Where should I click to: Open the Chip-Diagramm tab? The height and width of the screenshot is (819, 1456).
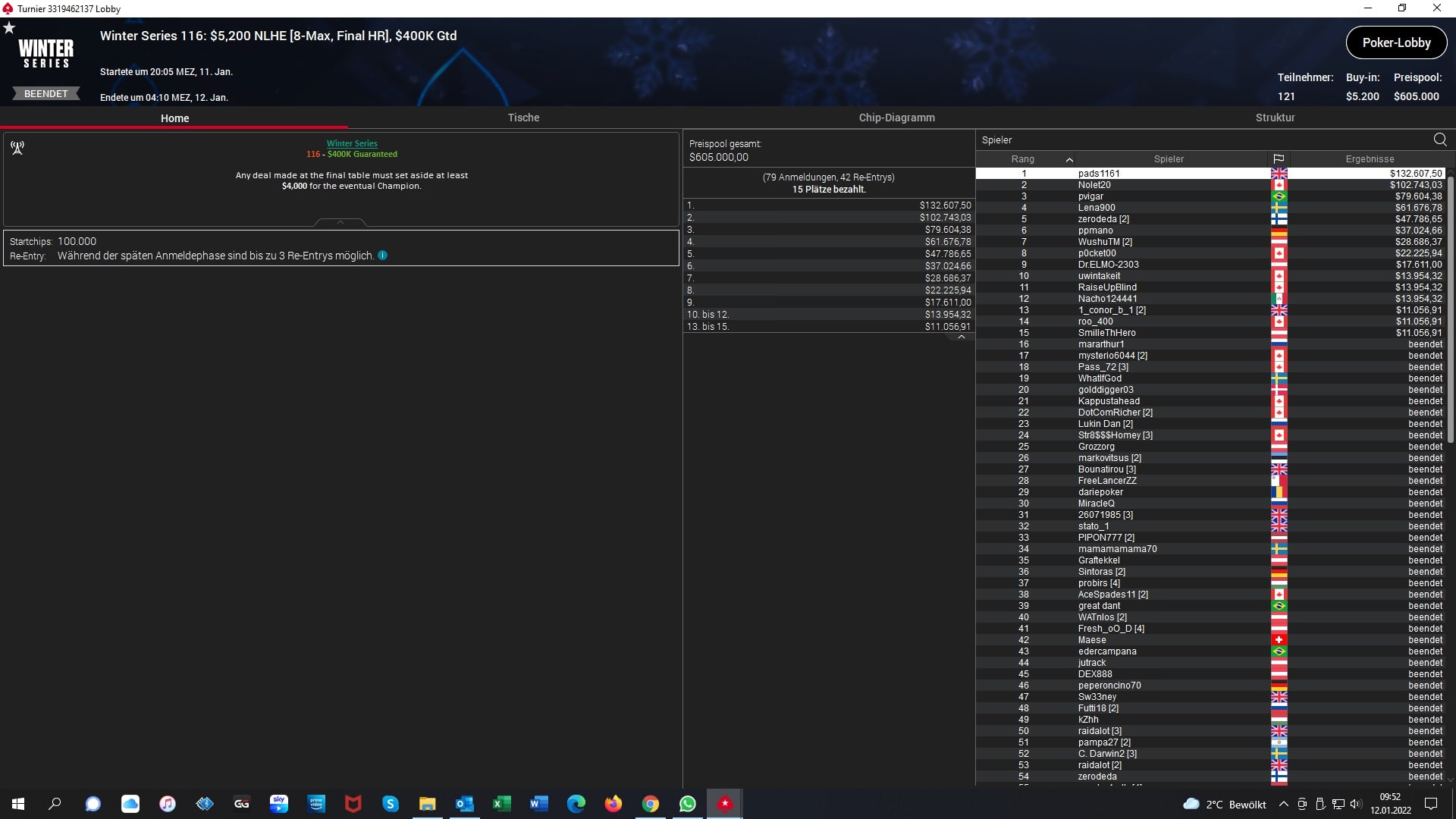coord(896,118)
